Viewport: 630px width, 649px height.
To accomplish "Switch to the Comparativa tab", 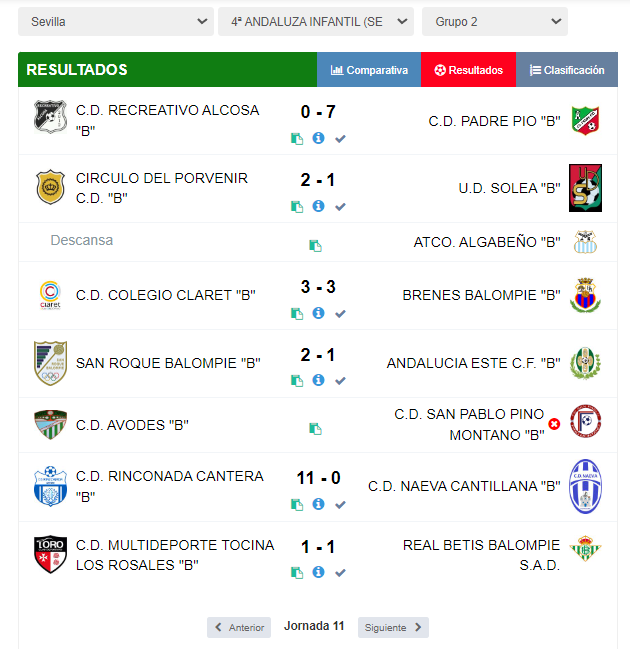I will [x=369, y=70].
